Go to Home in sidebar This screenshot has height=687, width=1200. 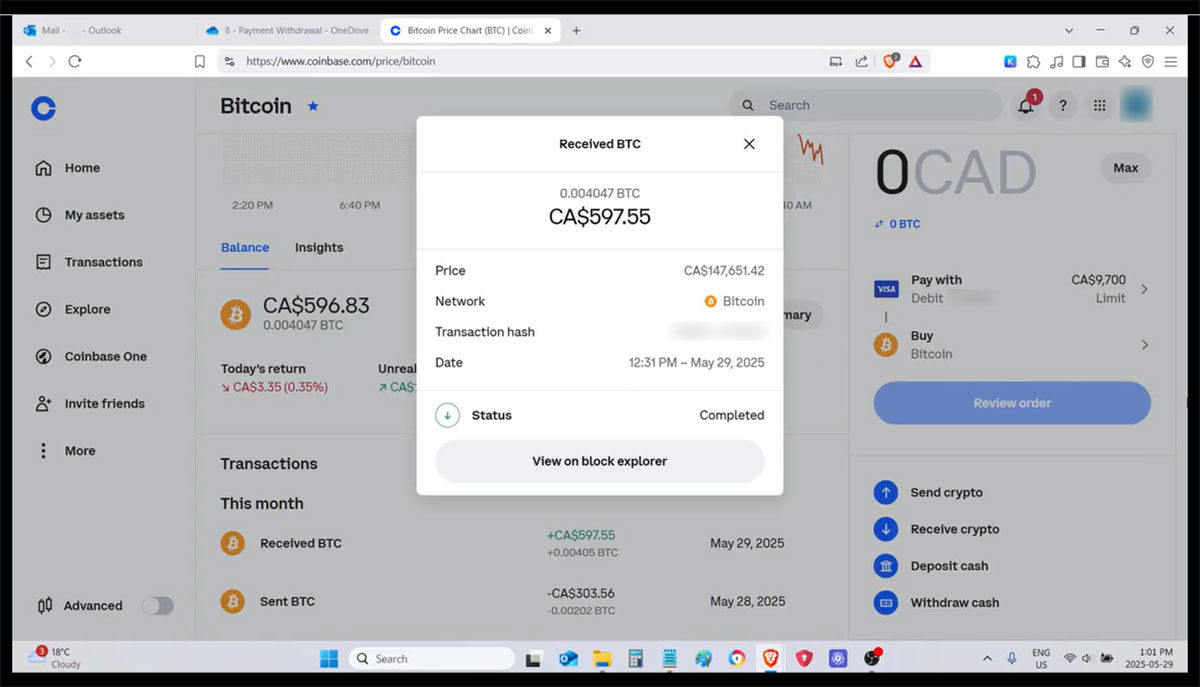coord(68,168)
